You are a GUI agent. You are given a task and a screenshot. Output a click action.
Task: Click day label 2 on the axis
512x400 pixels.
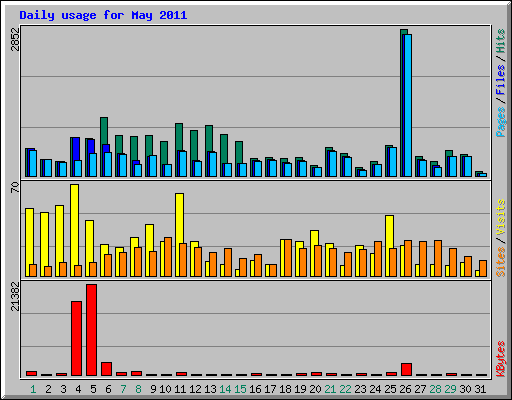tap(48, 389)
